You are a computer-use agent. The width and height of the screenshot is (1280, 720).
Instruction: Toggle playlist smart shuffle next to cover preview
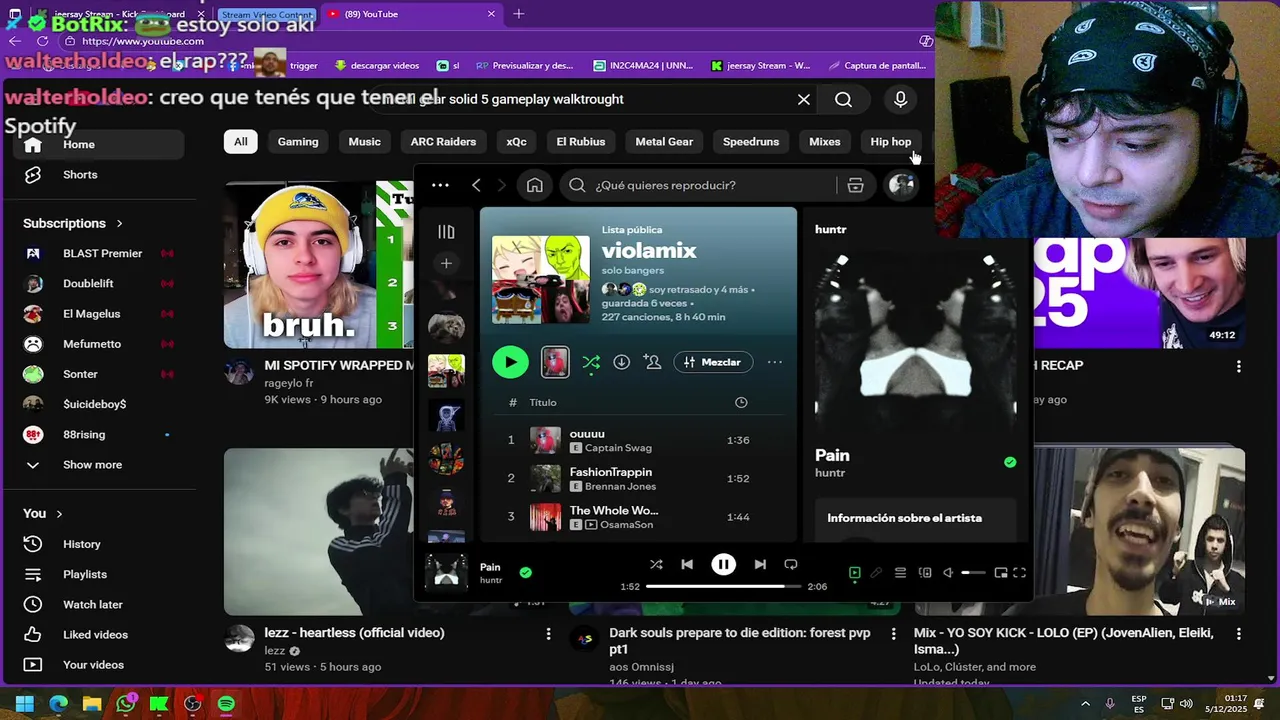click(591, 362)
